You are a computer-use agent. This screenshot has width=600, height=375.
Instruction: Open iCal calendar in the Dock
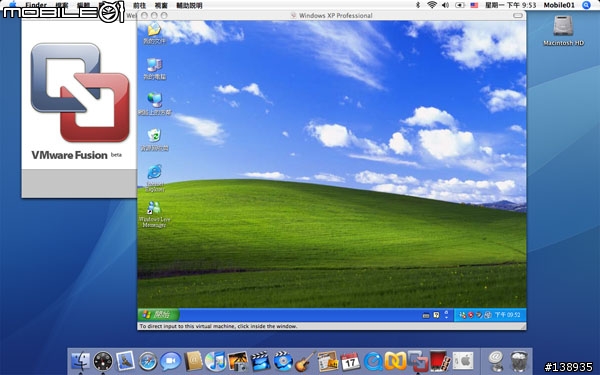pos(350,361)
